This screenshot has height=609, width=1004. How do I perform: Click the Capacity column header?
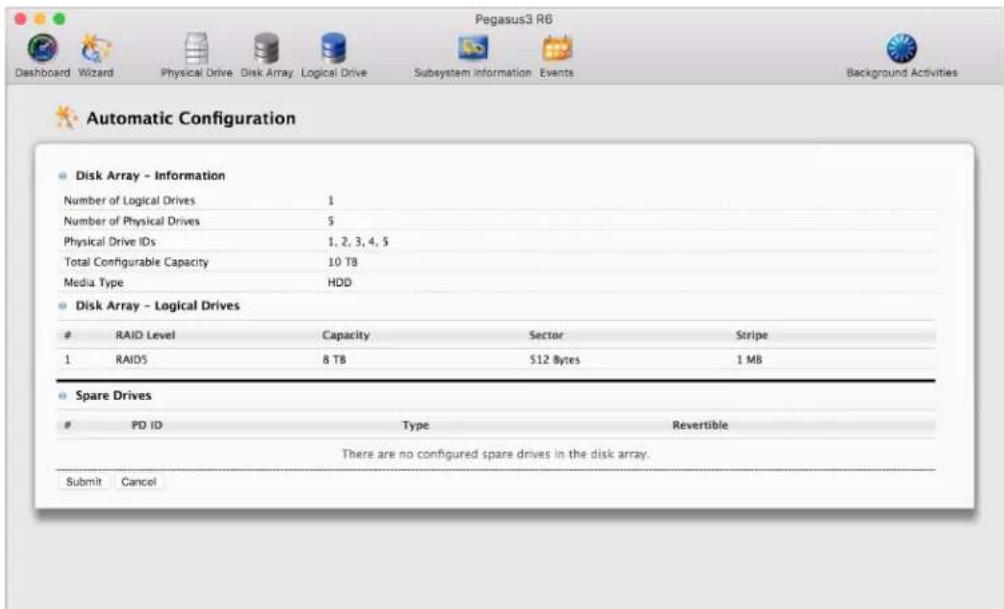346,335
